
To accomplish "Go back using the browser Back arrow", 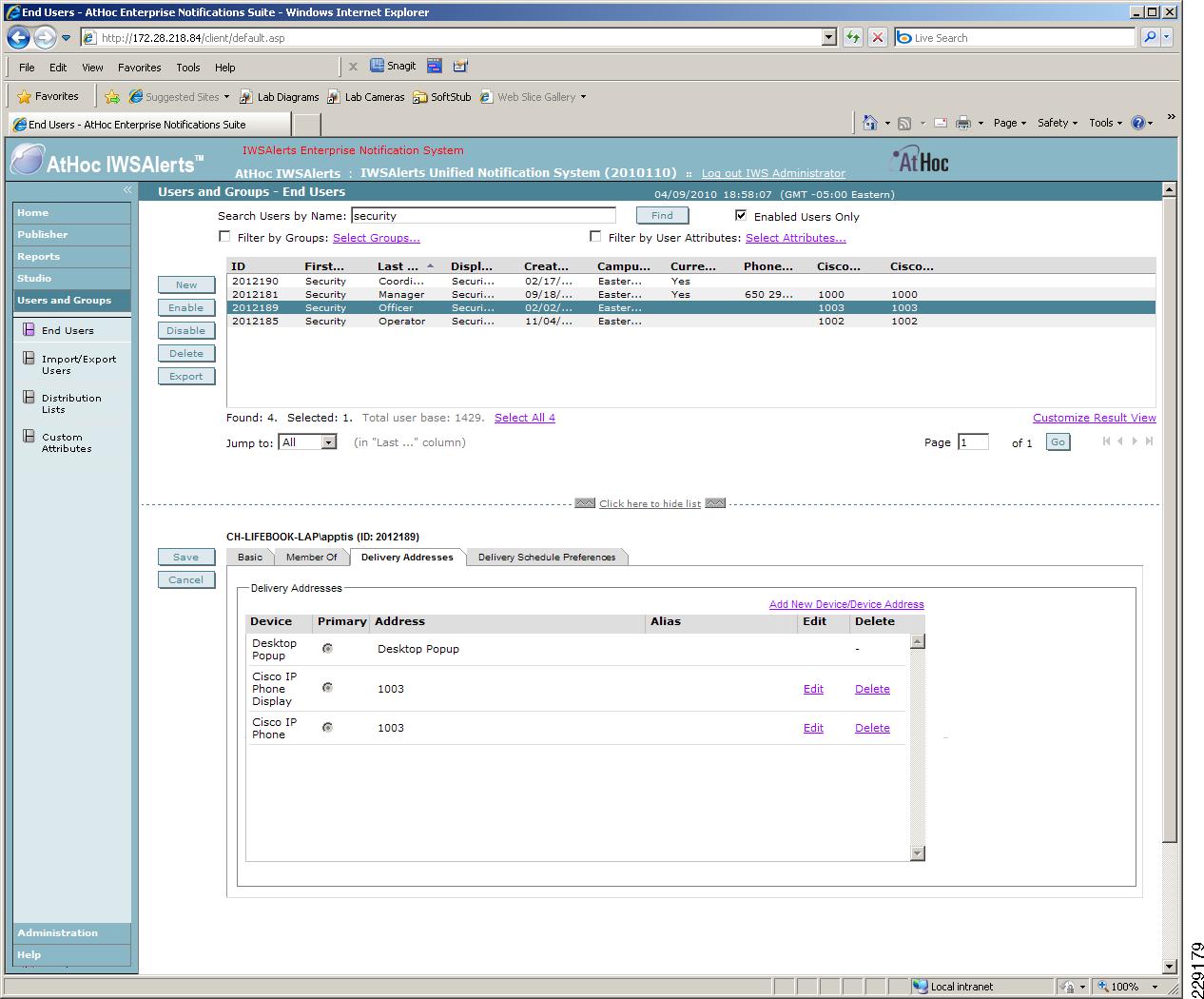I will click(x=18, y=38).
